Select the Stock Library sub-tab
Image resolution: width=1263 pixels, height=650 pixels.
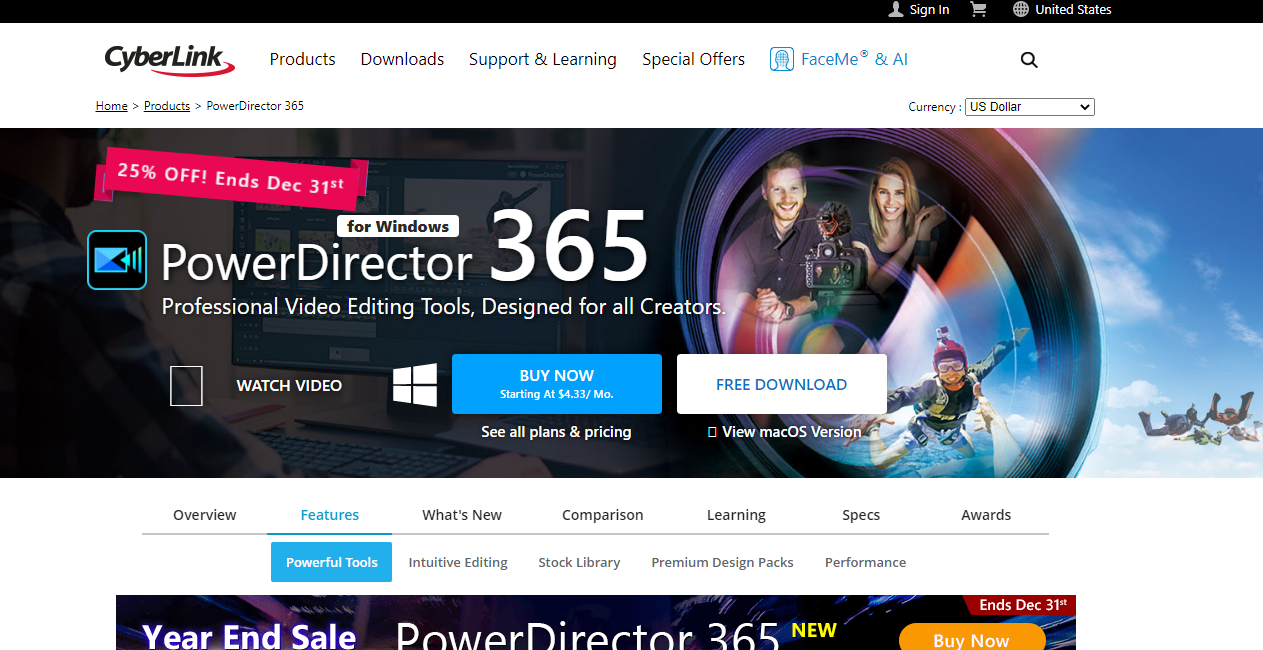tap(579, 562)
